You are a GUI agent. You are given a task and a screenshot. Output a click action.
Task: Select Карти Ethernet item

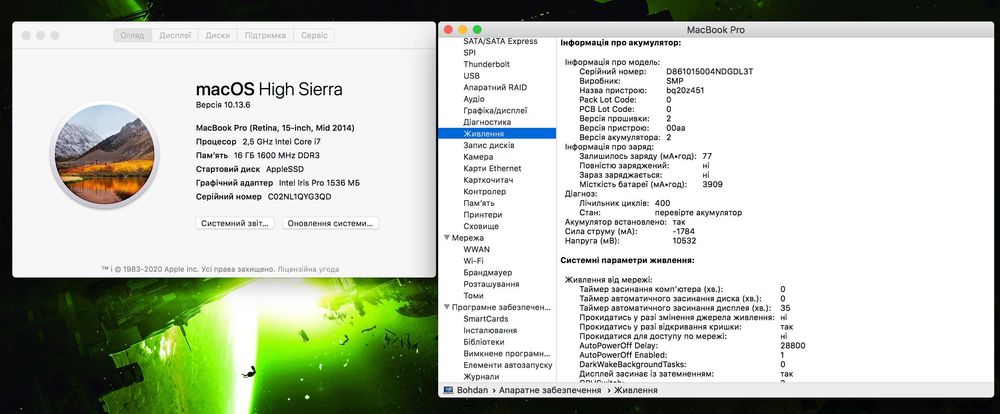click(x=492, y=168)
